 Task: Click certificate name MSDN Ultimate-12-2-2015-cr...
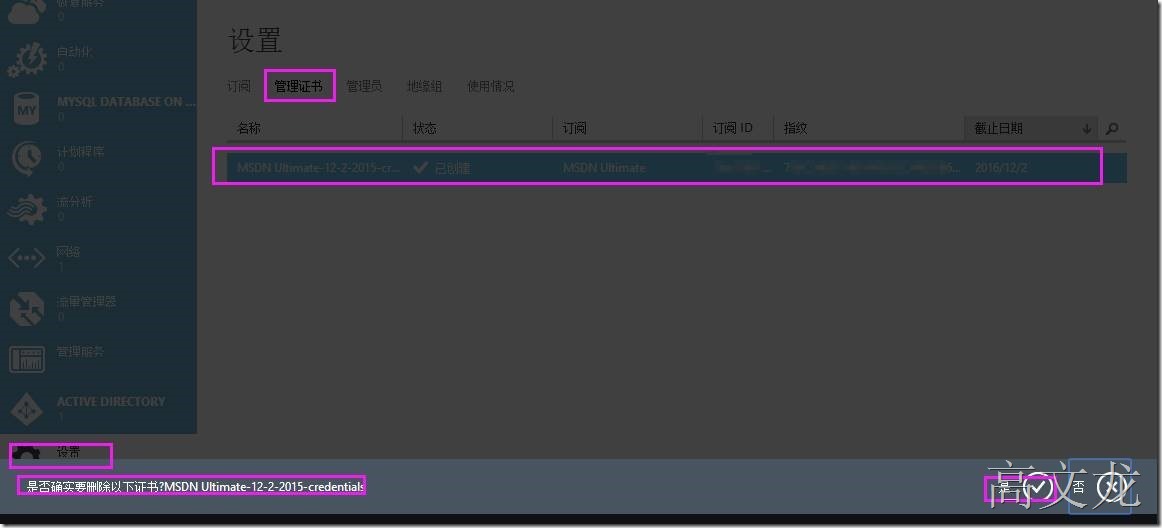tap(319, 168)
